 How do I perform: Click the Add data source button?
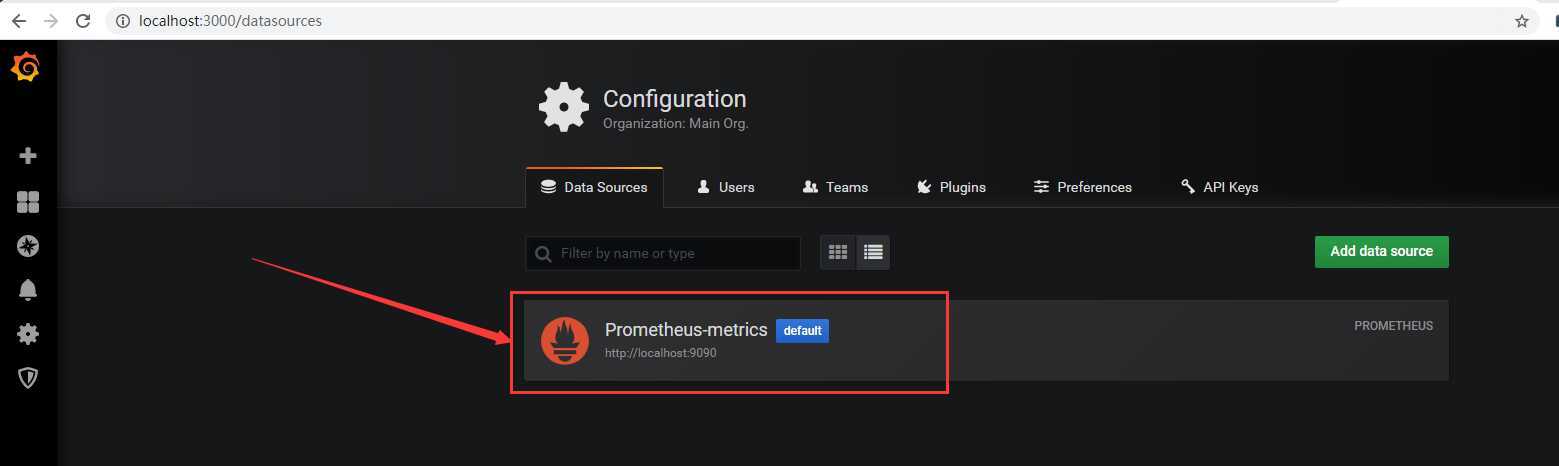(x=1381, y=251)
